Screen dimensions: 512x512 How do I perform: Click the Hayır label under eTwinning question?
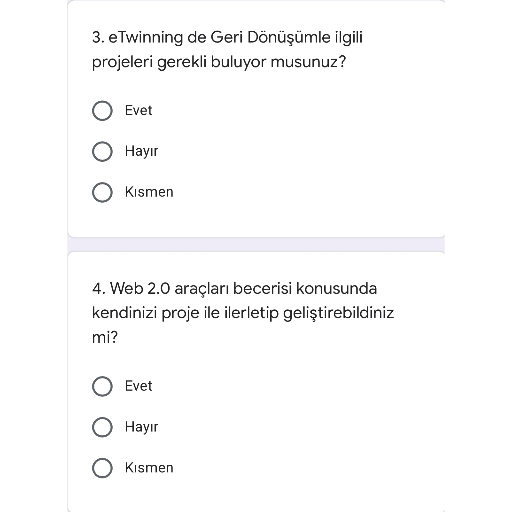[141, 151]
